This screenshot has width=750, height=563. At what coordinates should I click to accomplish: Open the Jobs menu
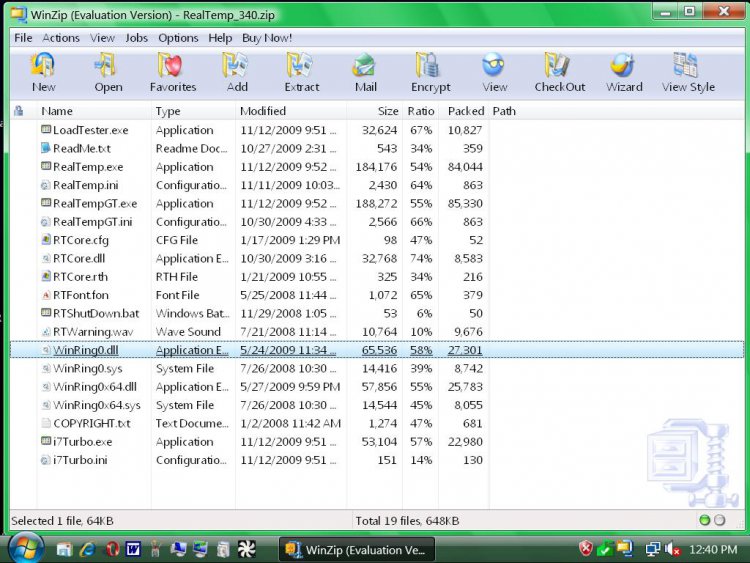(136, 38)
